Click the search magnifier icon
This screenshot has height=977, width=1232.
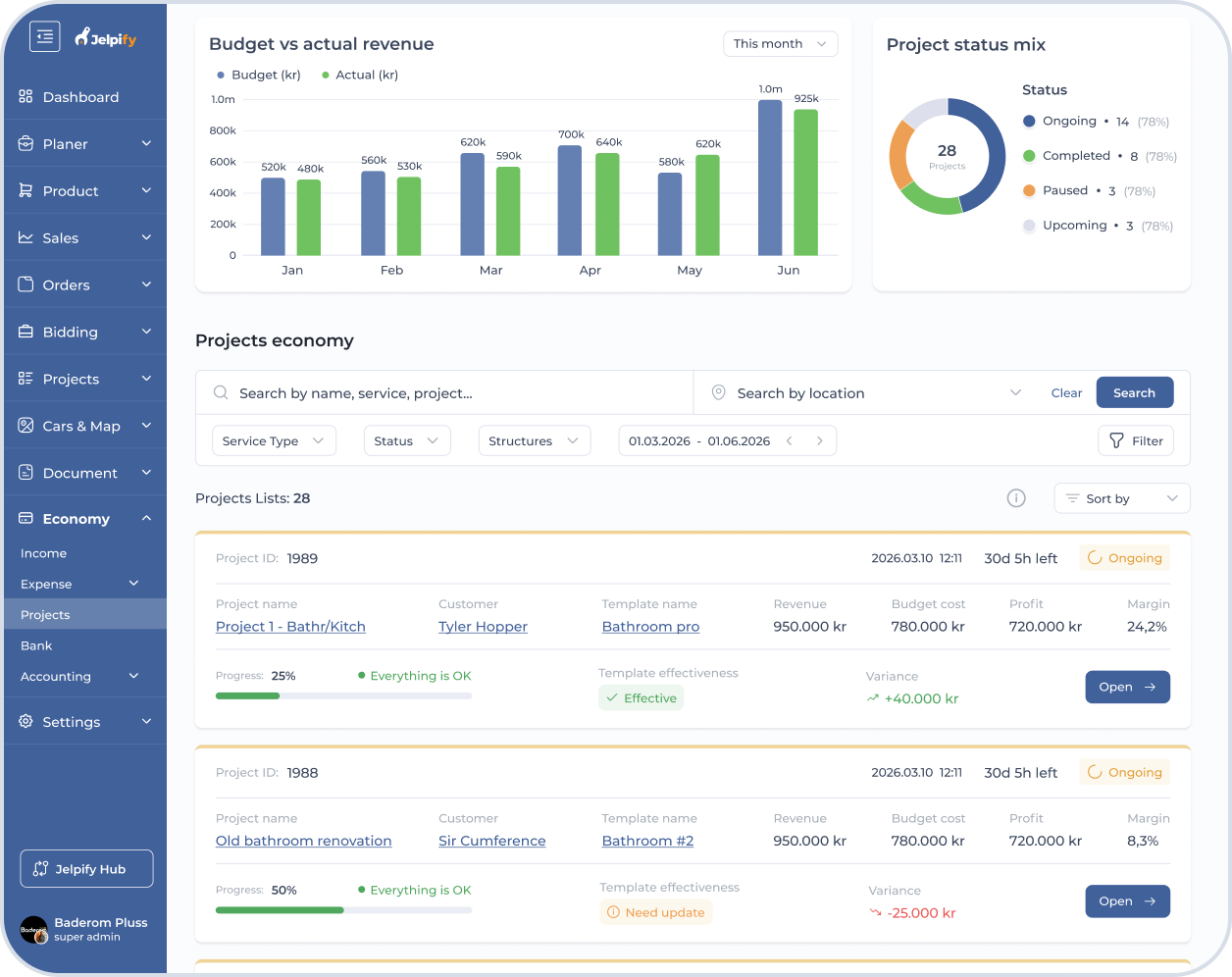[x=221, y=392]
